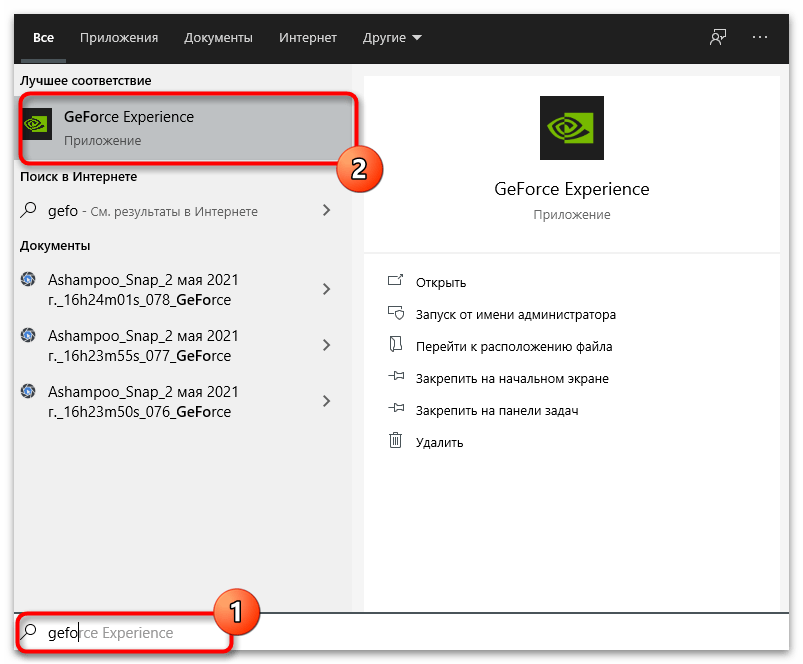Click the trash icon next to Удалить

coord(396,442)
